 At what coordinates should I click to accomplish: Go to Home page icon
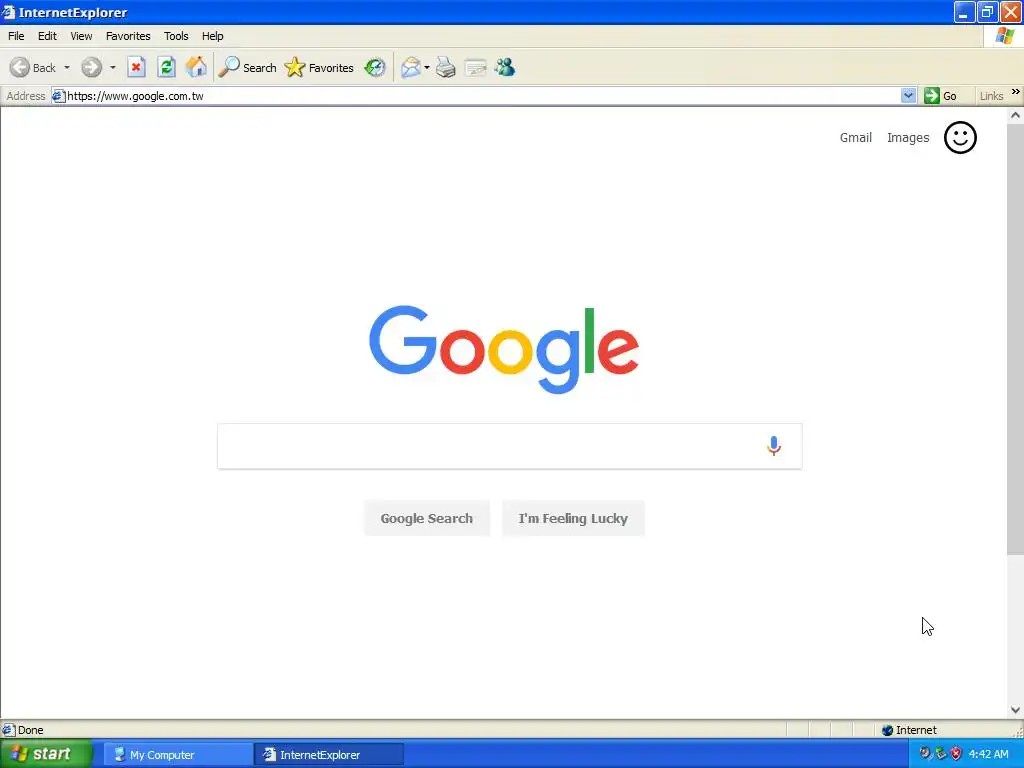(196, 67)
